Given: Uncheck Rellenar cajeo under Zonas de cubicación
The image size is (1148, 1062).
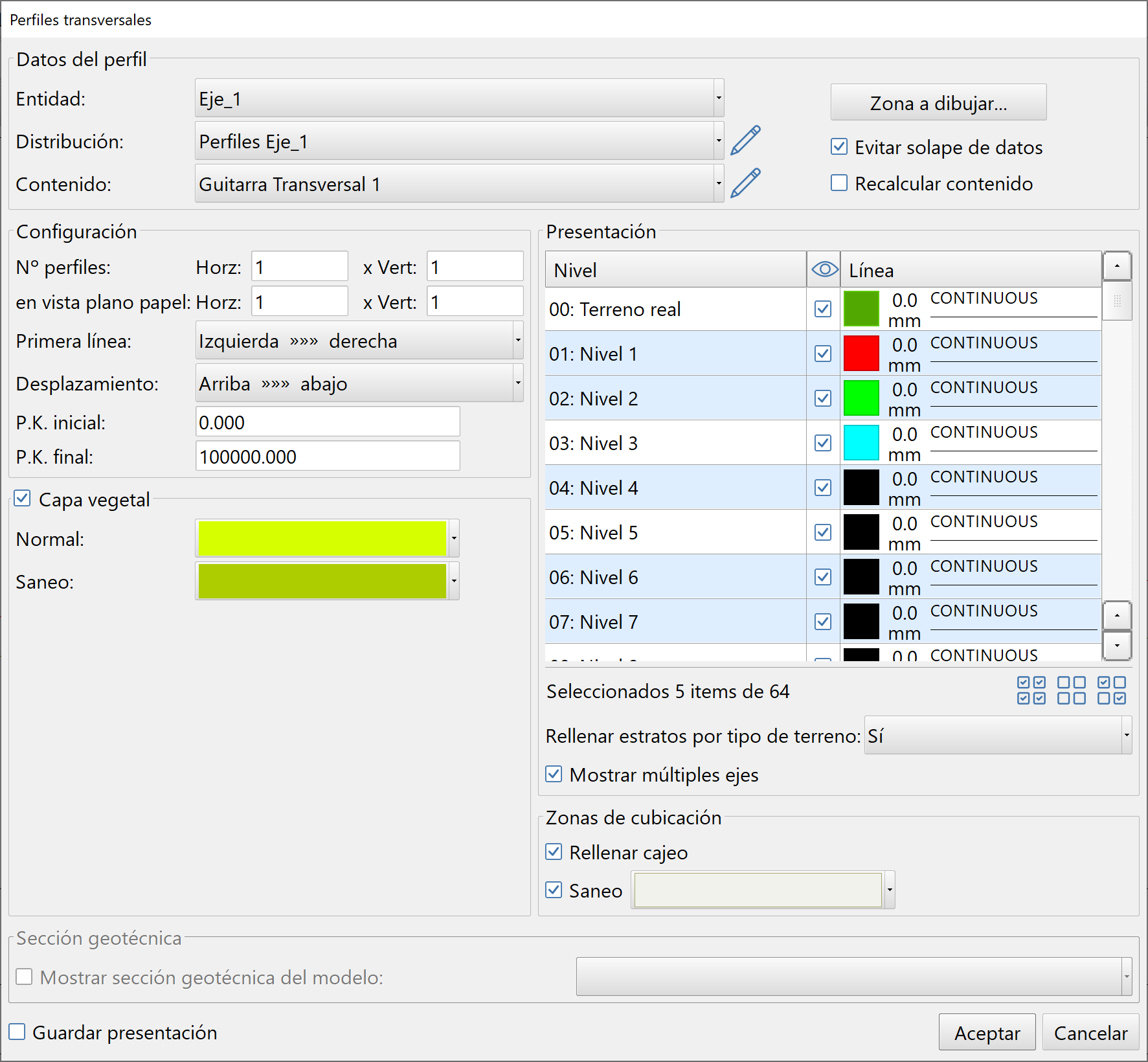Looking at the screenshot, I should point(554,852).
